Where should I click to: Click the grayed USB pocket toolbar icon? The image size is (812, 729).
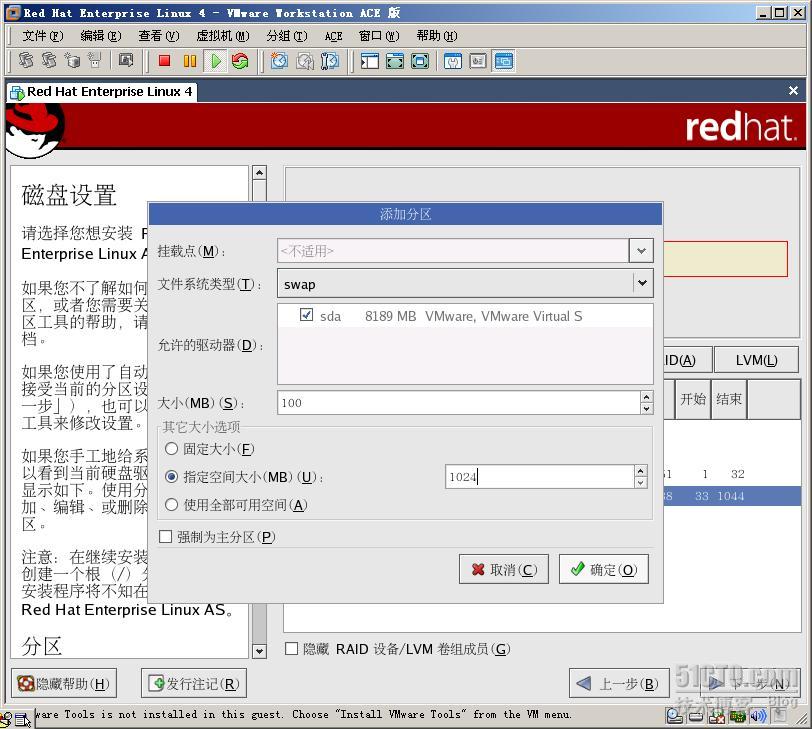(x=94, y=61)
